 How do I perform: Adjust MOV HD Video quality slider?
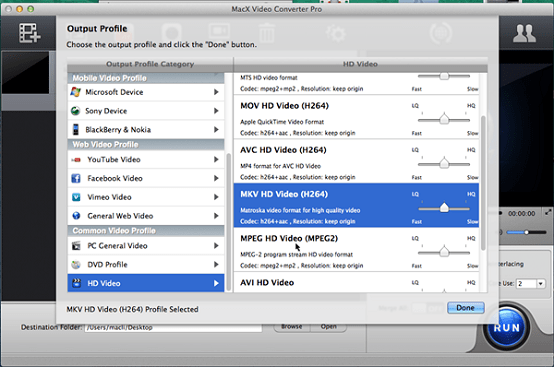tap(444, 119)
